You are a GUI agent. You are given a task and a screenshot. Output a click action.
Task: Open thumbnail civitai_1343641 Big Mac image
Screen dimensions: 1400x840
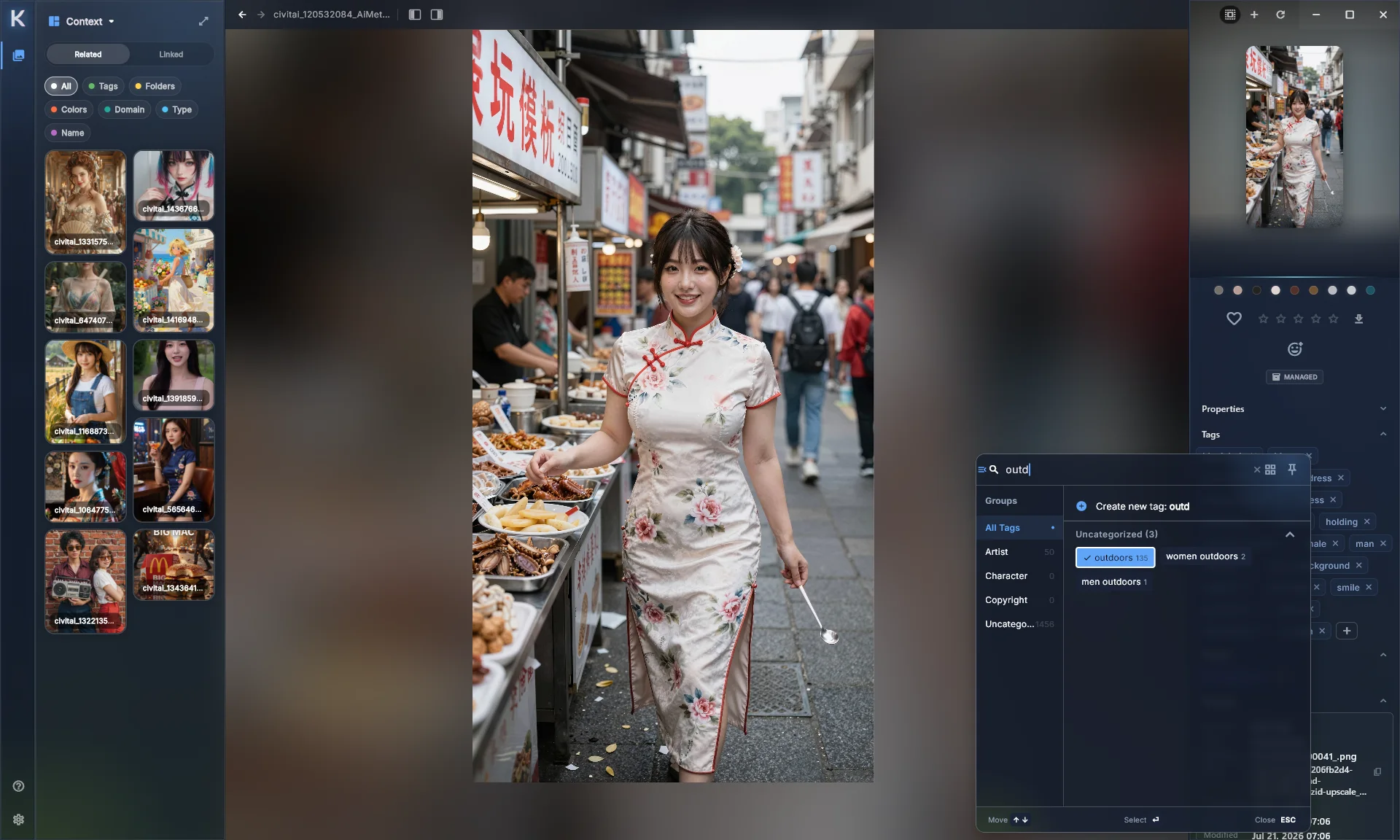tap(174, 564)
